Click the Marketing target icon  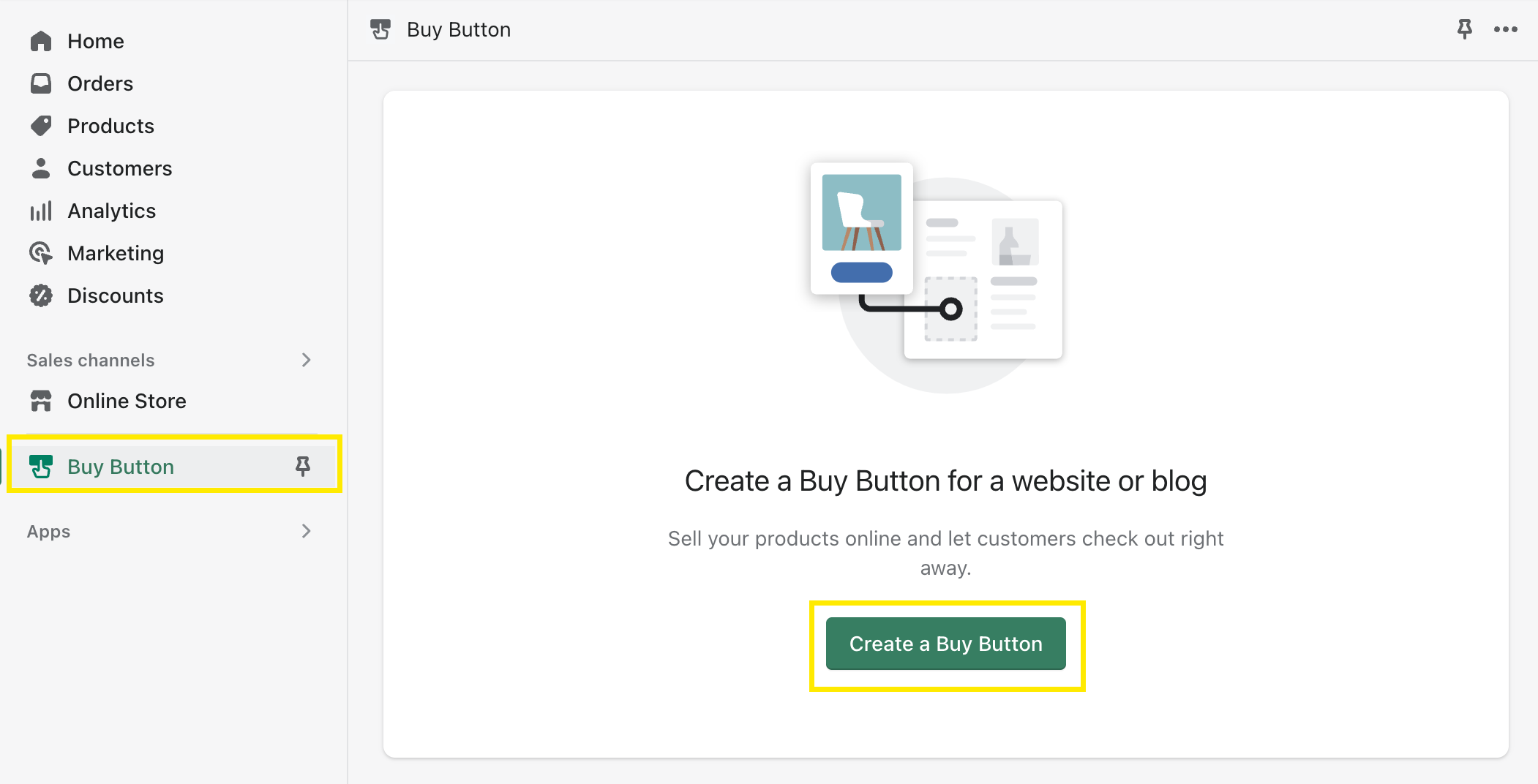[x=41, y=253]
